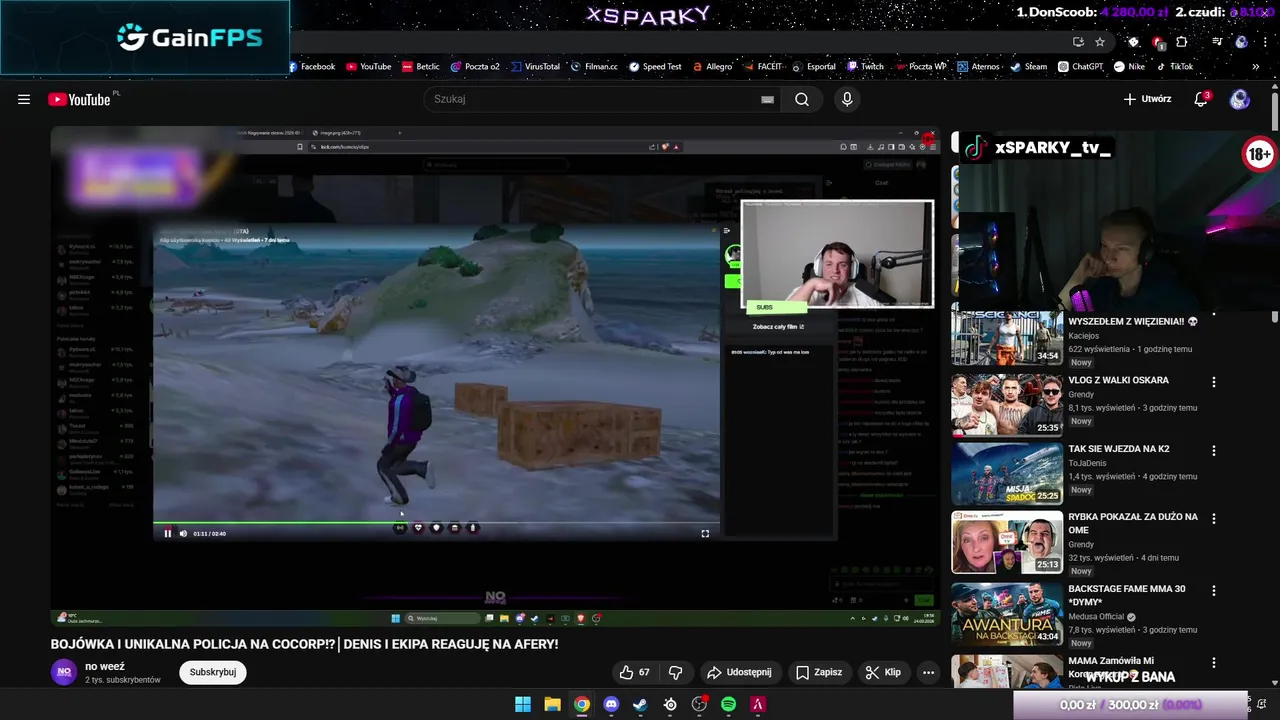Viewport: 1280px width, 720px height.
Task: Open menu for MAMA Zamówiła Mi video
Action: point(1214,663)
